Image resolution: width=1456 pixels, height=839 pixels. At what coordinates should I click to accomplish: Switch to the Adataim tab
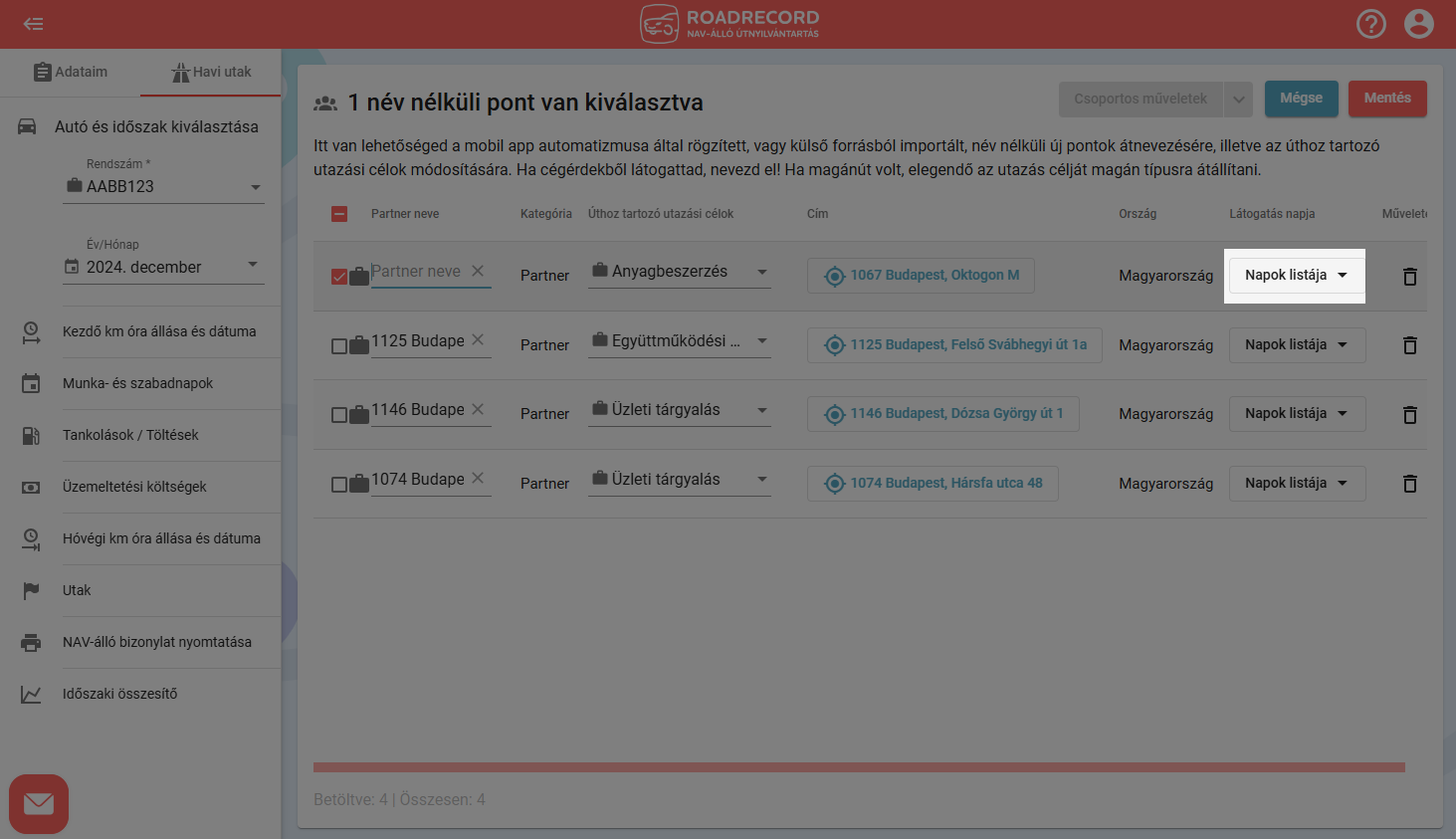point(70,72)
